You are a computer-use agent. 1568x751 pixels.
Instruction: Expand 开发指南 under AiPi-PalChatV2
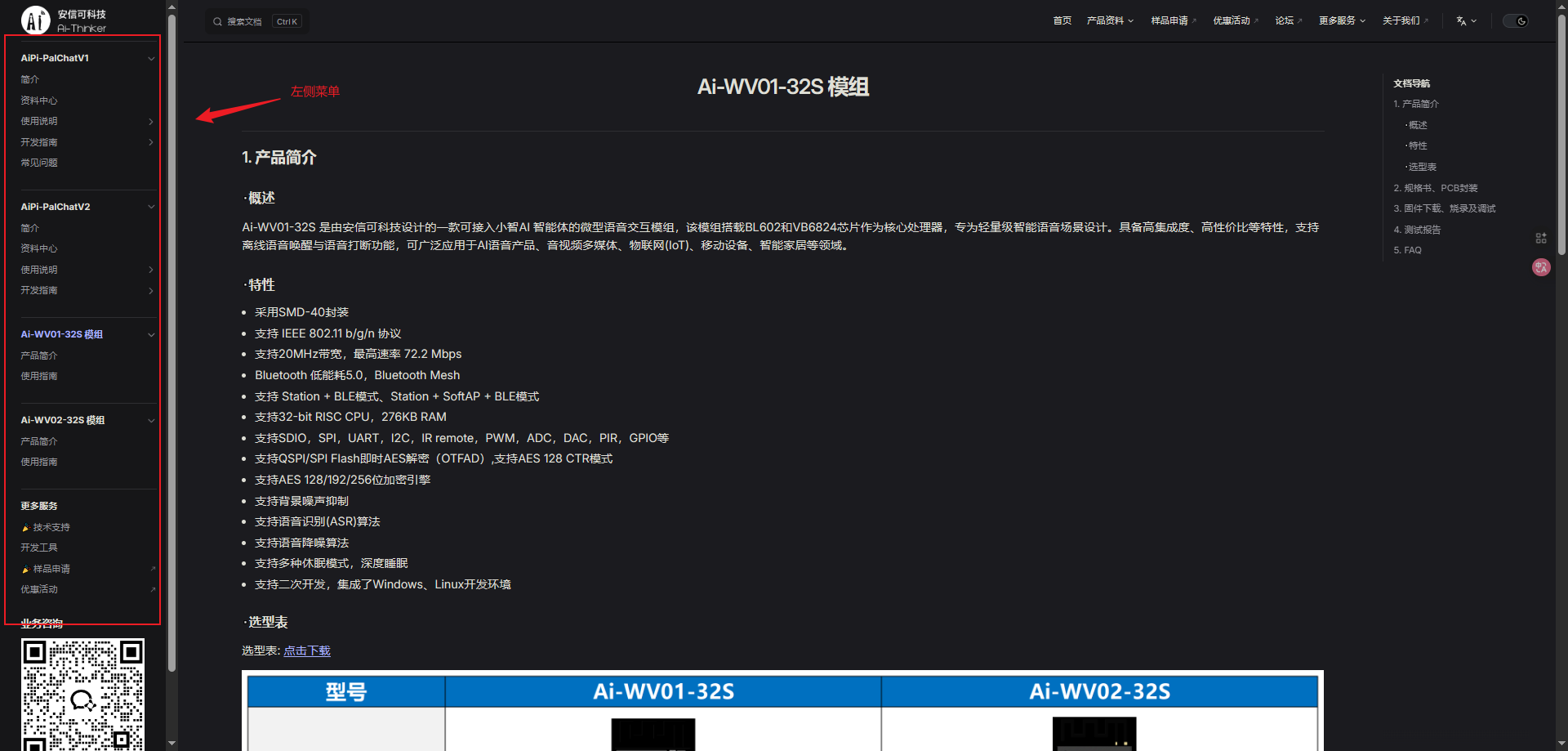[x=151, y=291]
